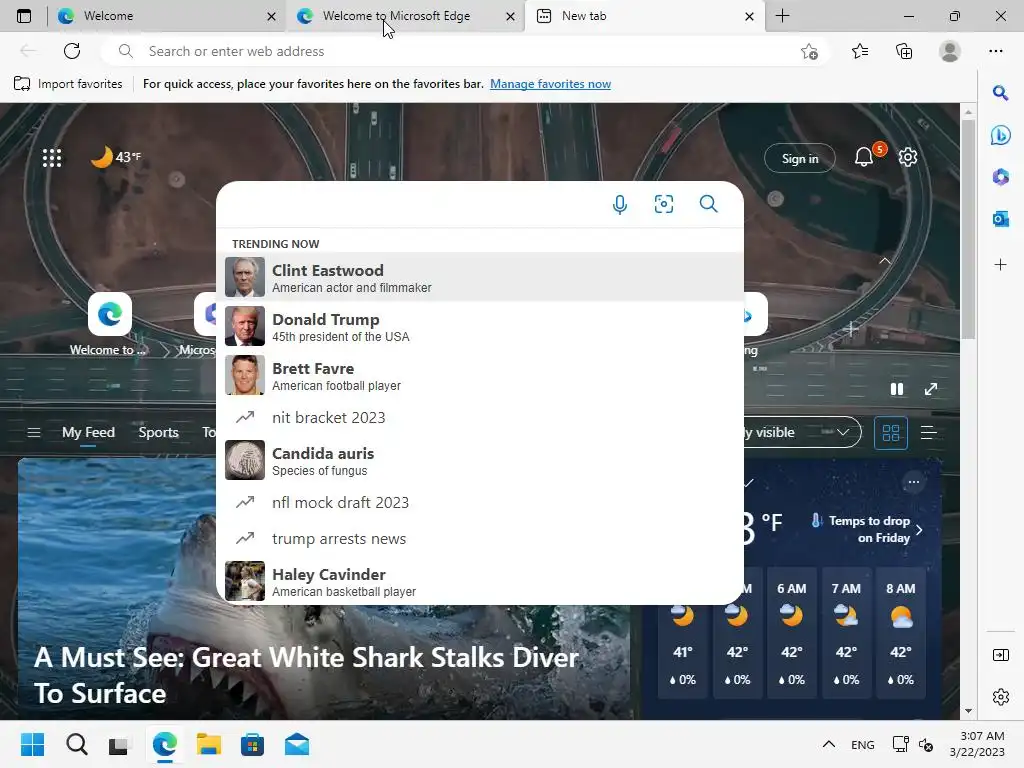Open File Explorer from taskbar
The width and height of the screenshot is (1024, 768).
point(208,744)
